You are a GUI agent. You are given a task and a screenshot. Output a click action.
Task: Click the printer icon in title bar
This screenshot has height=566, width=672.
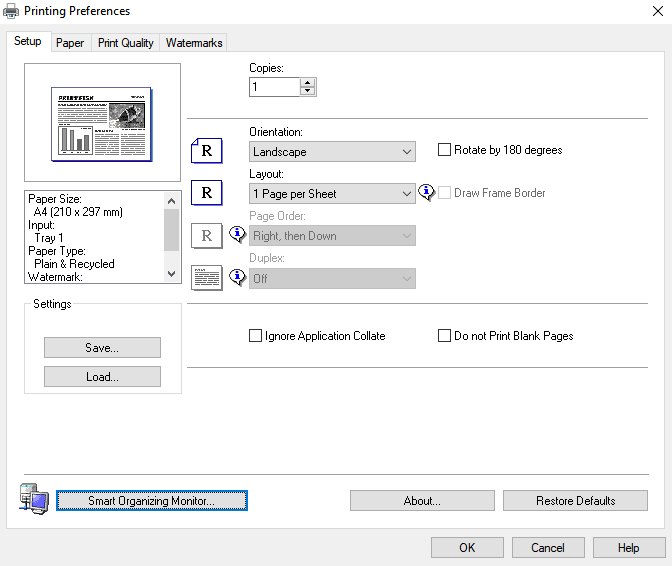(x=12, y=11)
